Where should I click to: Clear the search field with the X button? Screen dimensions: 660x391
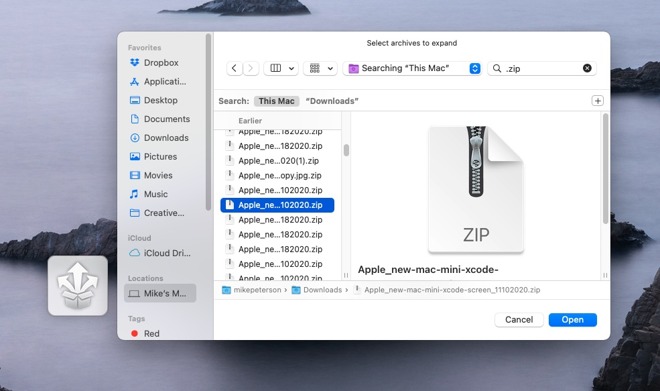587,68
